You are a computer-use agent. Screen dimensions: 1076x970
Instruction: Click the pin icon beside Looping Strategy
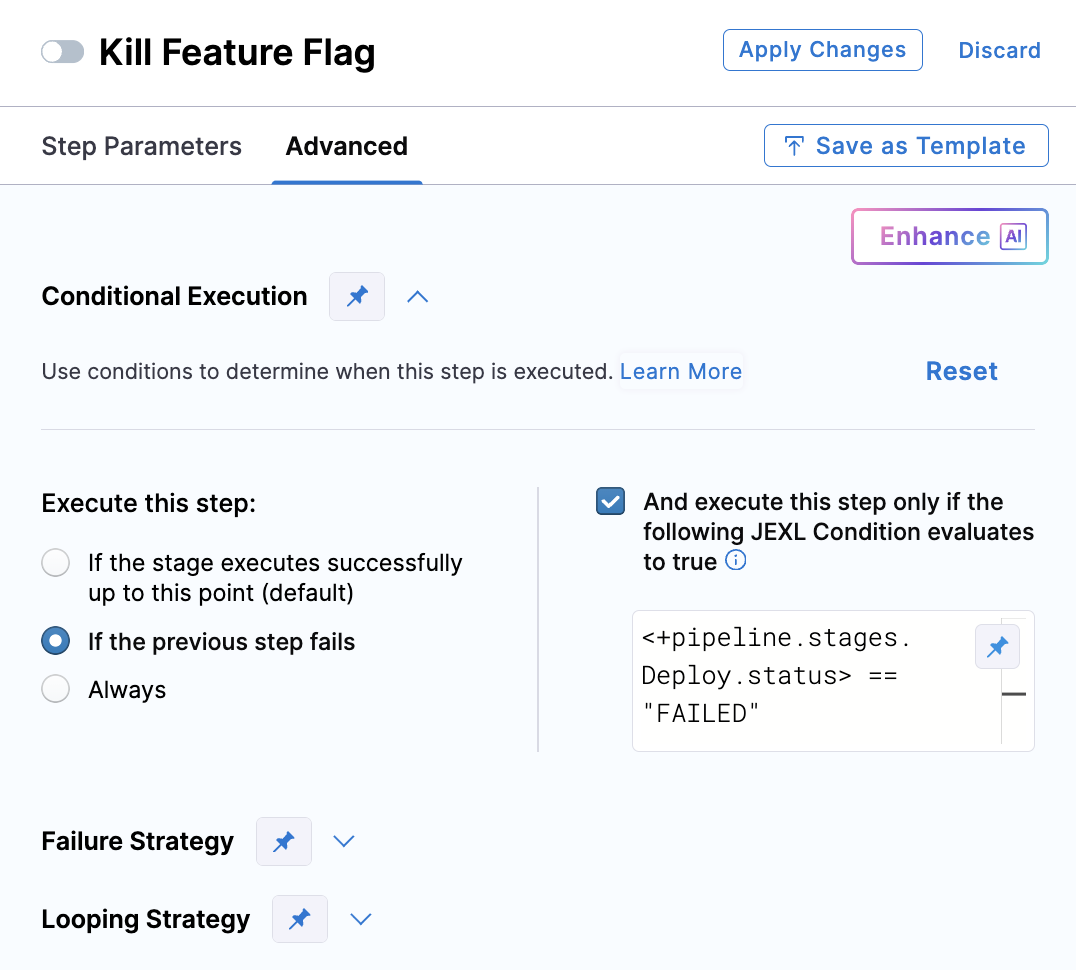pos(300,920)
